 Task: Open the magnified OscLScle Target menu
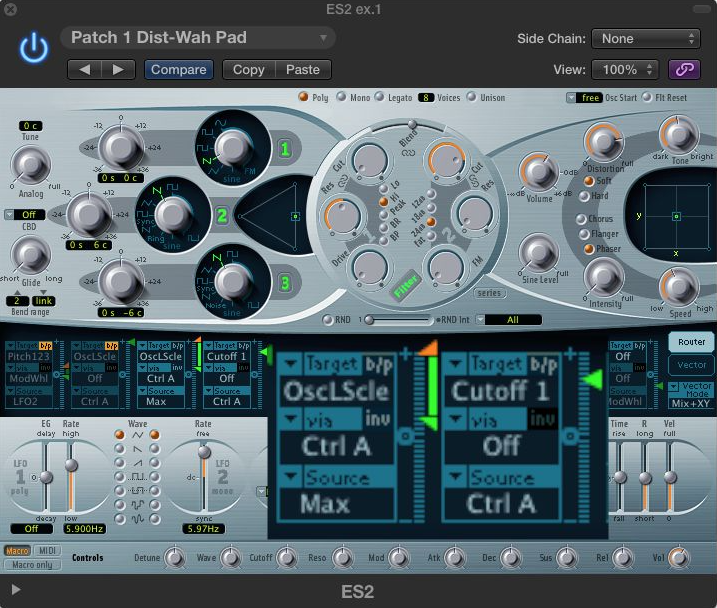336,364
